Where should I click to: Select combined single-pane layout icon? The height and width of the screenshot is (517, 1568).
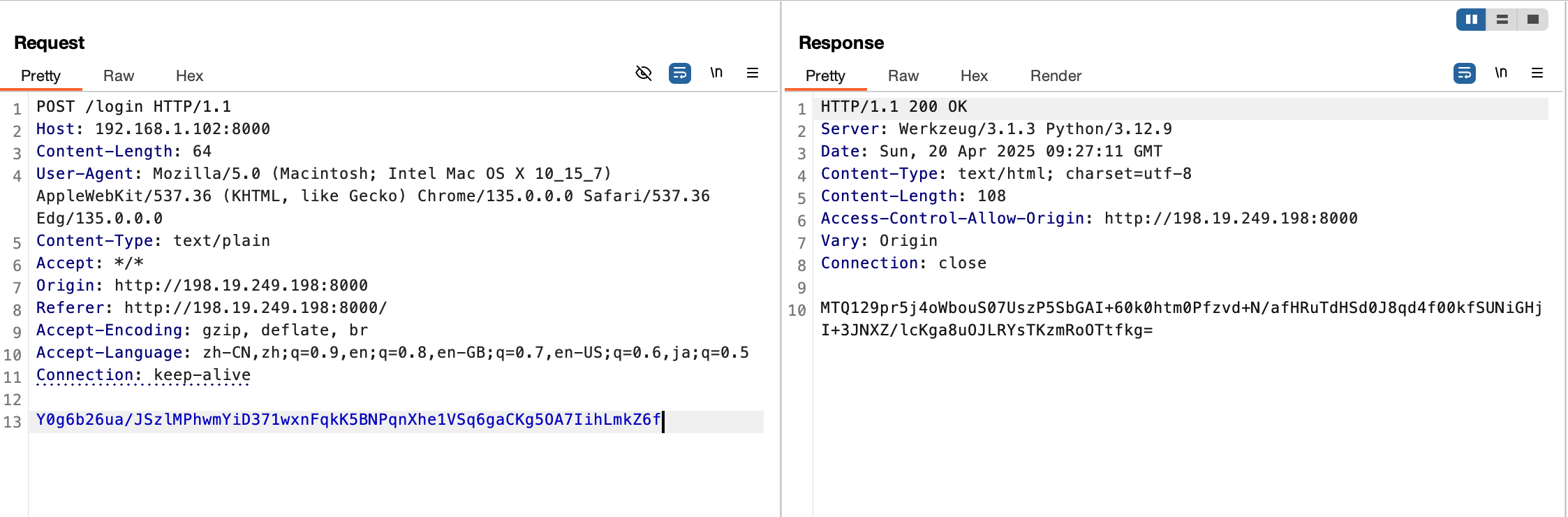coord(1532,20)
